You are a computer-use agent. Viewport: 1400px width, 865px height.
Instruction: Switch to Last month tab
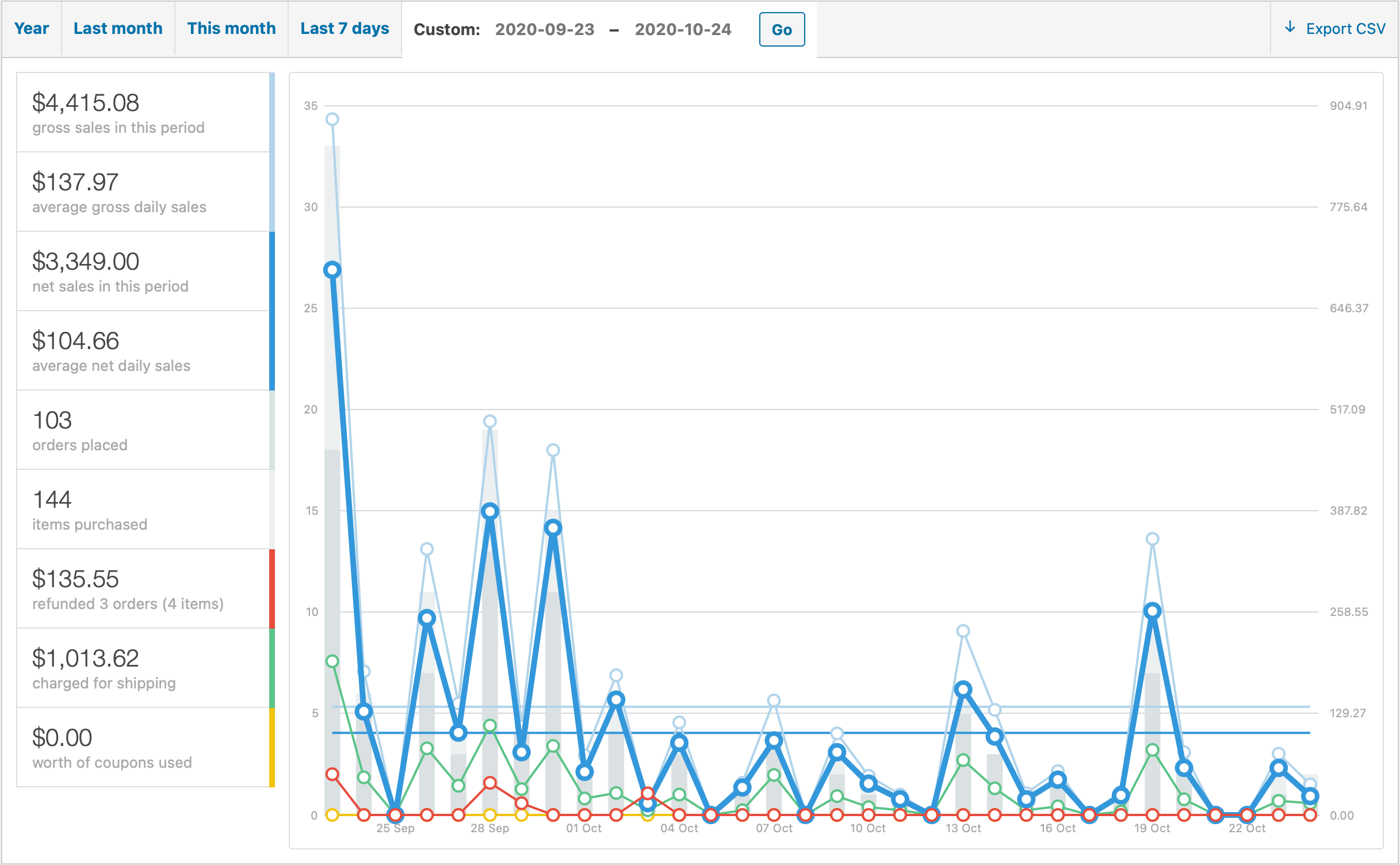[118, 28]
